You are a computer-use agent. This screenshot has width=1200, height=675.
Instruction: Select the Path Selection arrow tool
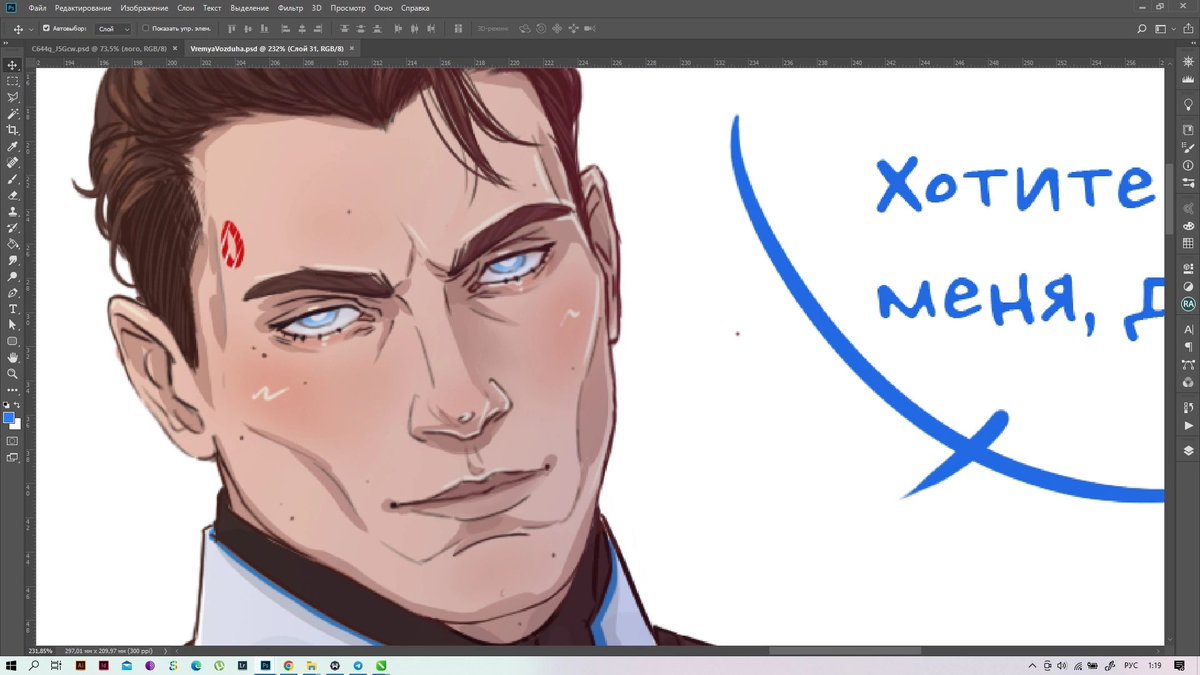click(x=13, y=325)
